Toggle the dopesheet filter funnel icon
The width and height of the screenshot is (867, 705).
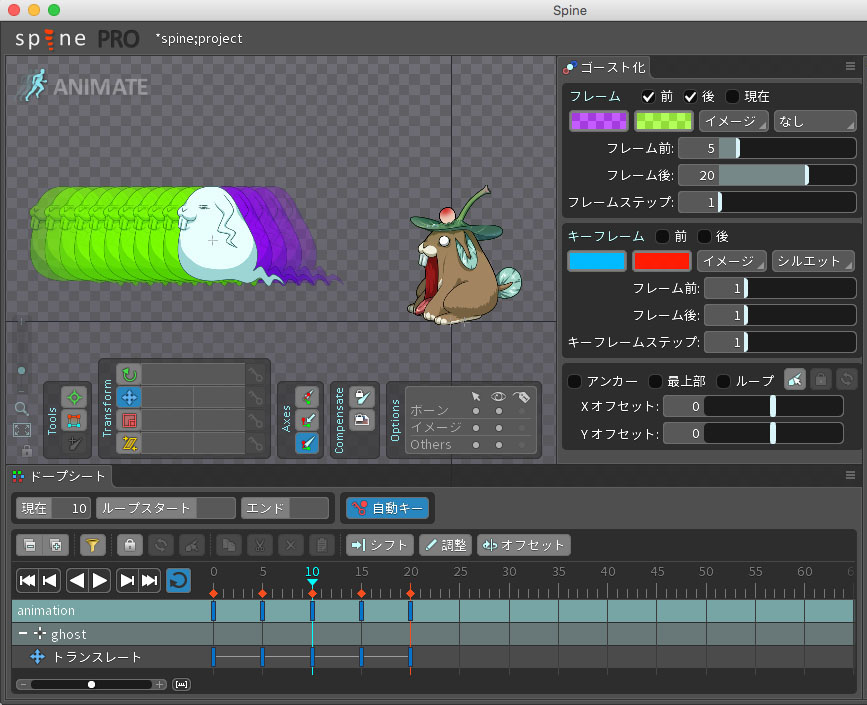[92, 545]
